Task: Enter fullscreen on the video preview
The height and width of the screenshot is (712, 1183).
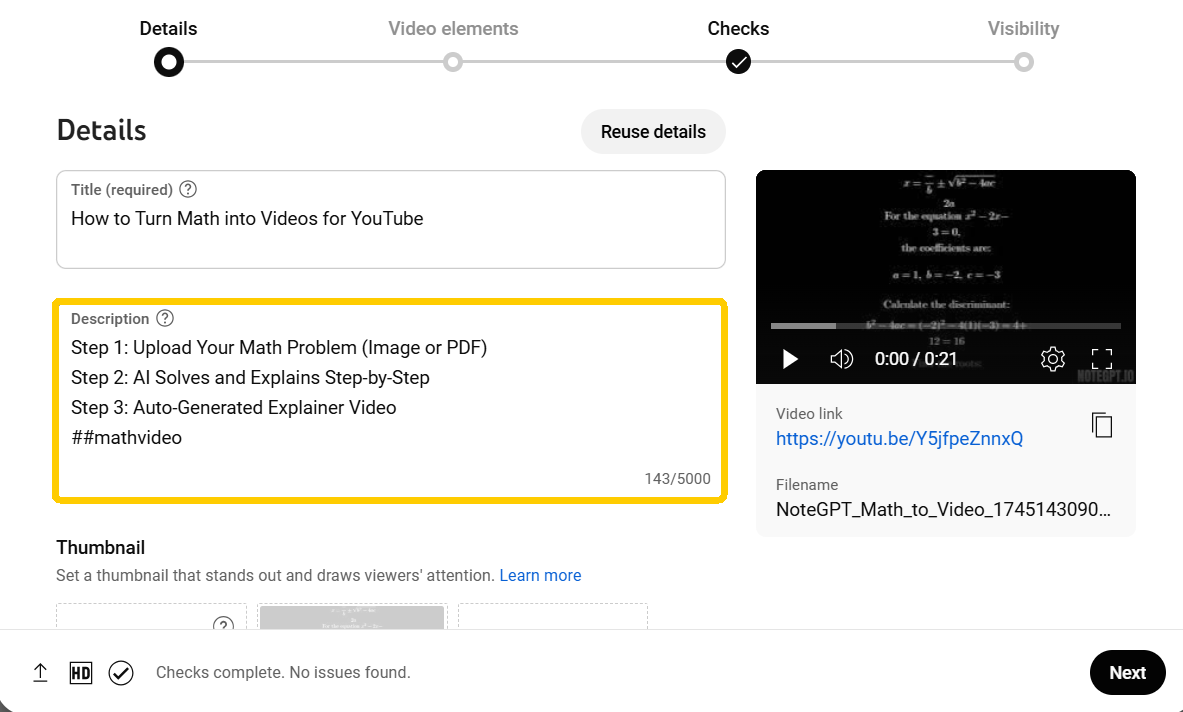Action: pyautogui.click(x=1103, y=358)
